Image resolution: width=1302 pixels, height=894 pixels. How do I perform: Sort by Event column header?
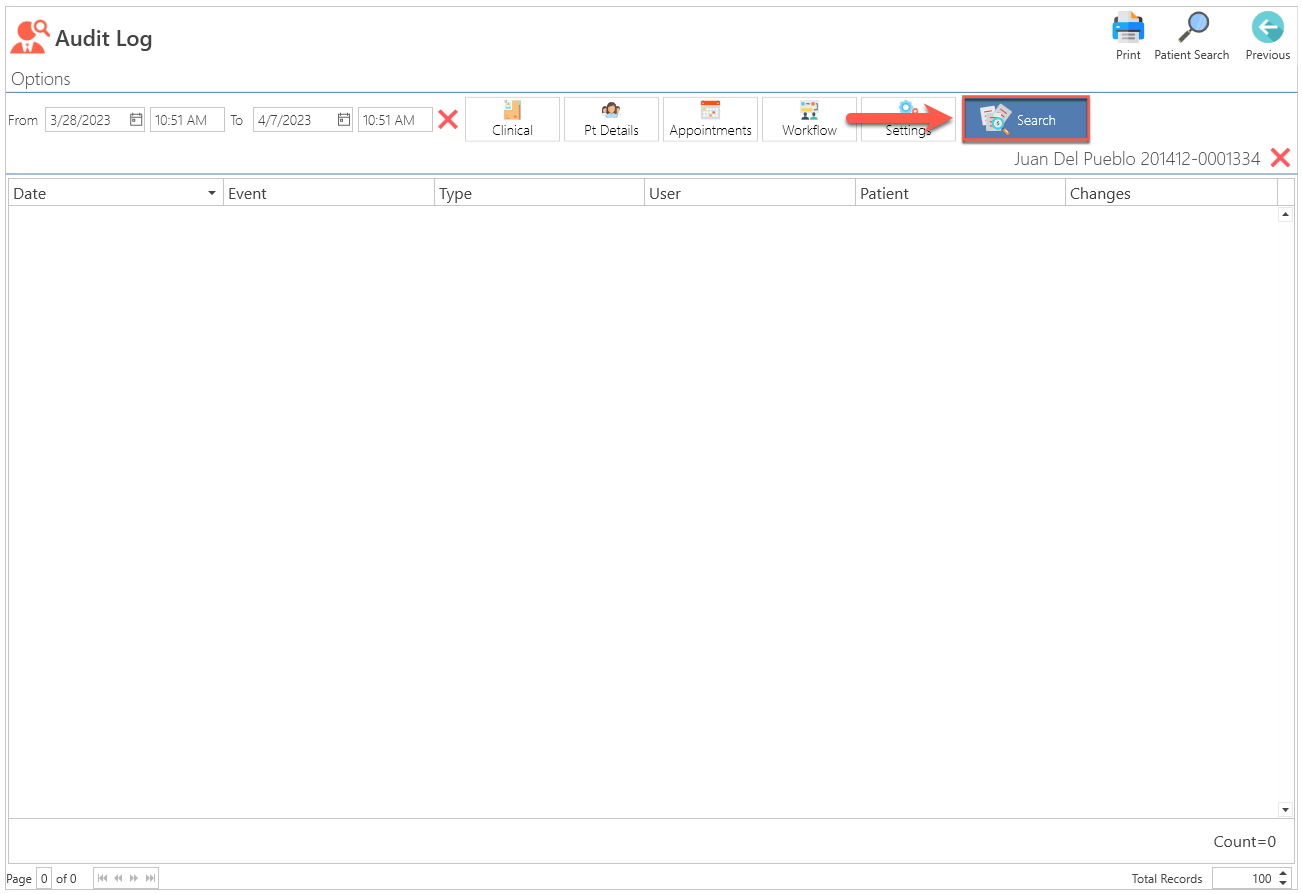coord(329,193)
